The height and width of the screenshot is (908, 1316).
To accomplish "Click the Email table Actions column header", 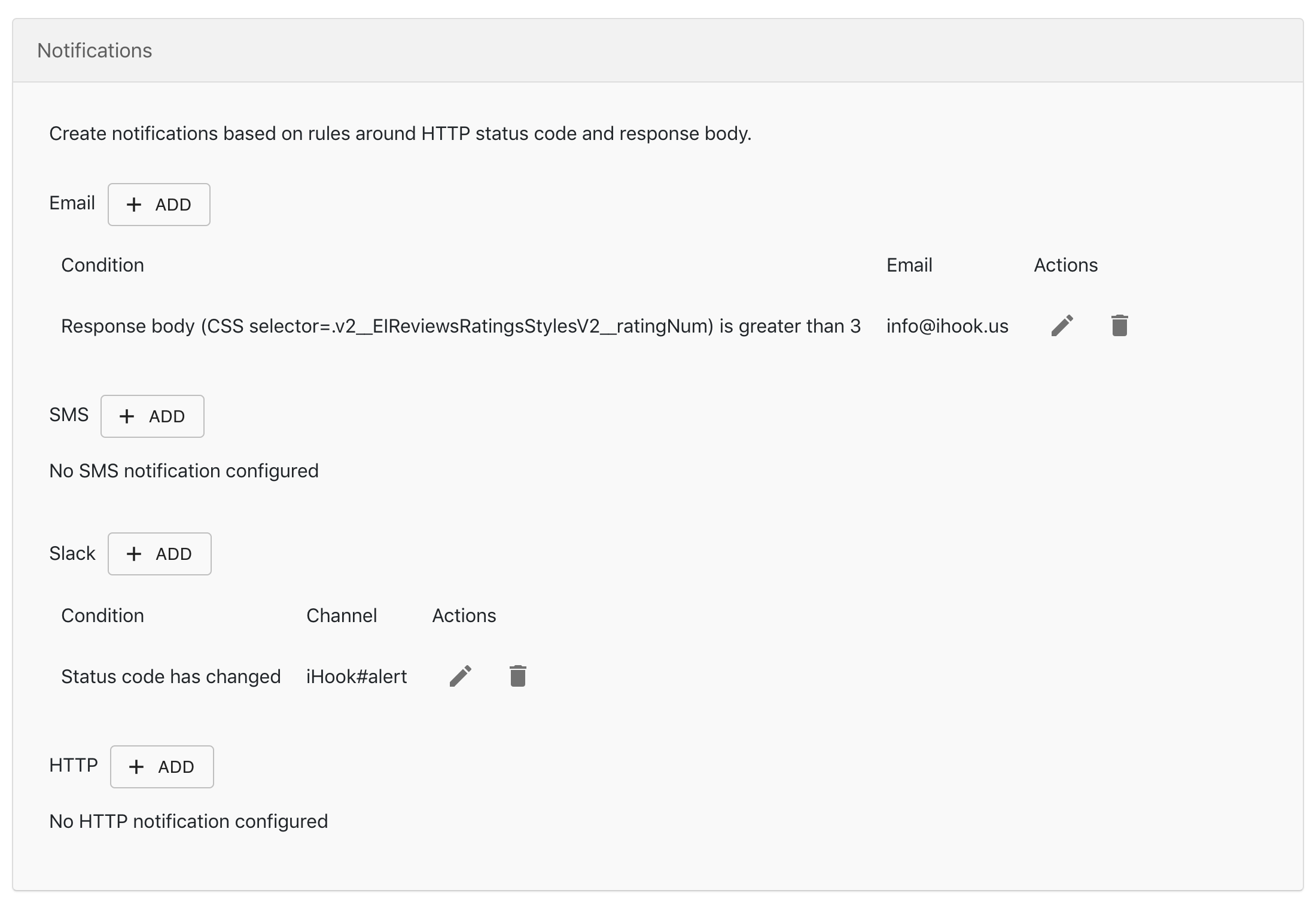I will [1065, 265].
